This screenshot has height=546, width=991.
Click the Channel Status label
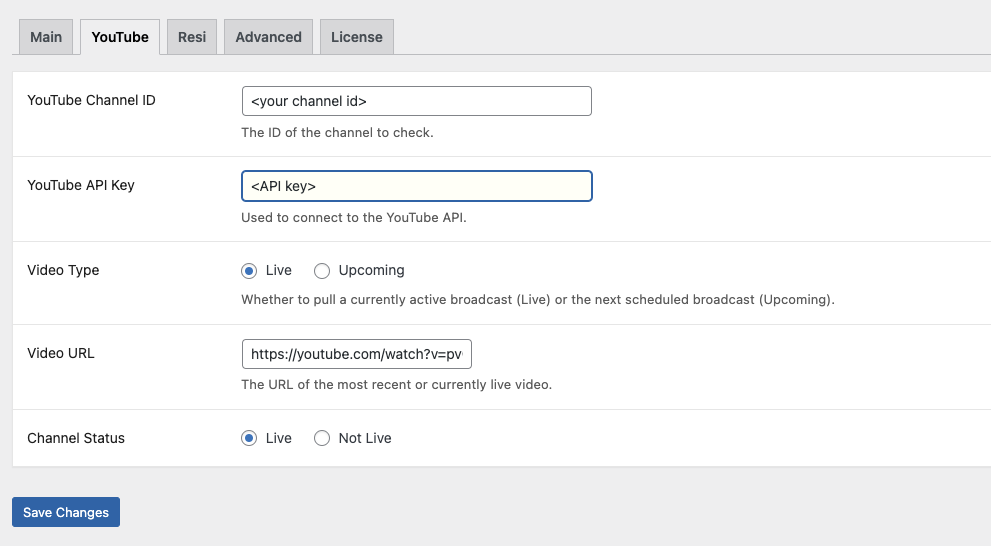[76, 438]
